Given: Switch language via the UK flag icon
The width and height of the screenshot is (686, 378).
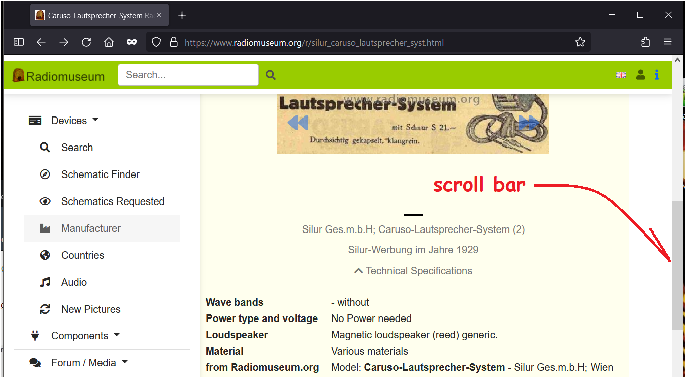Looking at the screenshot, I should [621, 75].
